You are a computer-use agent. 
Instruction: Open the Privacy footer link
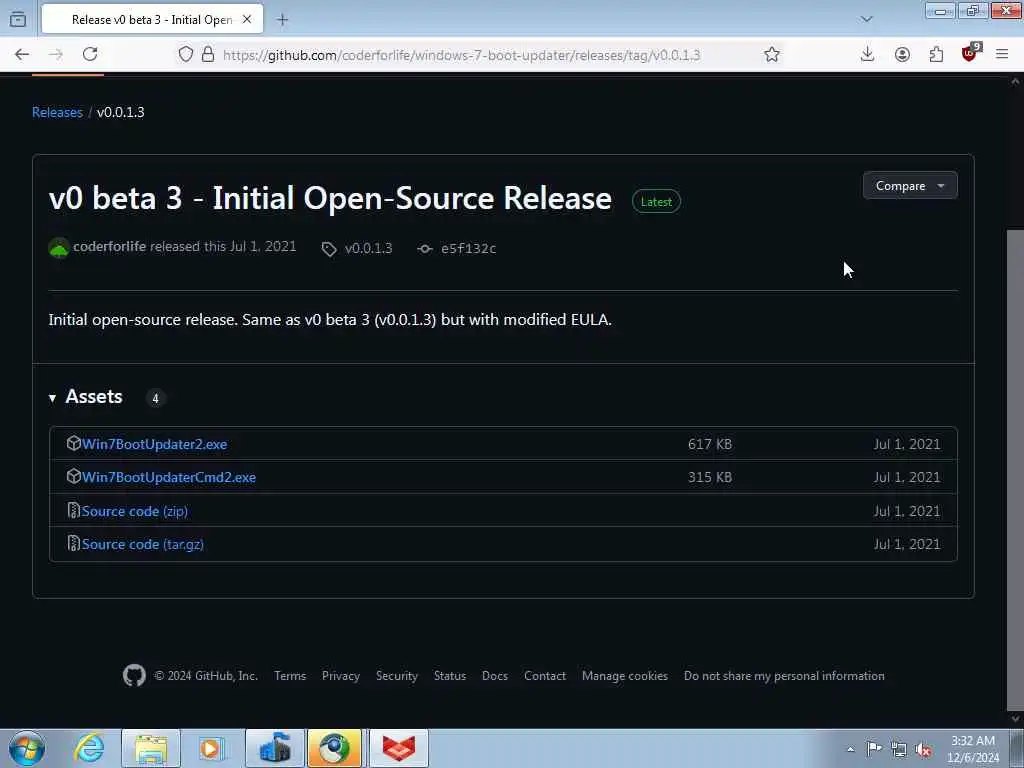(x=341, y=676)
